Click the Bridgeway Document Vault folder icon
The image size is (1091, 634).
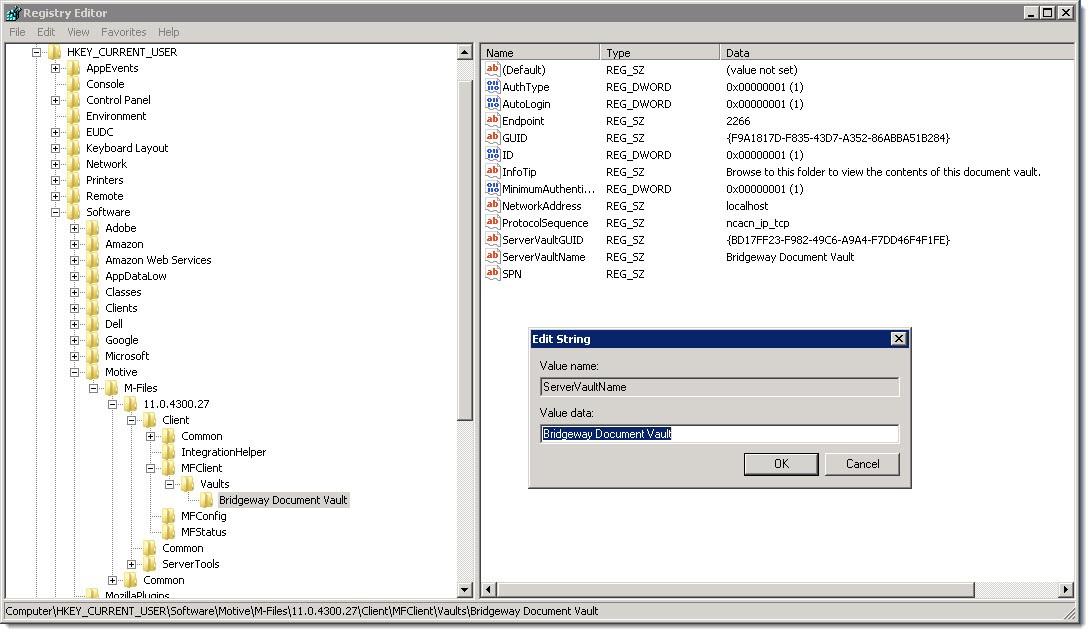[207, 500]
